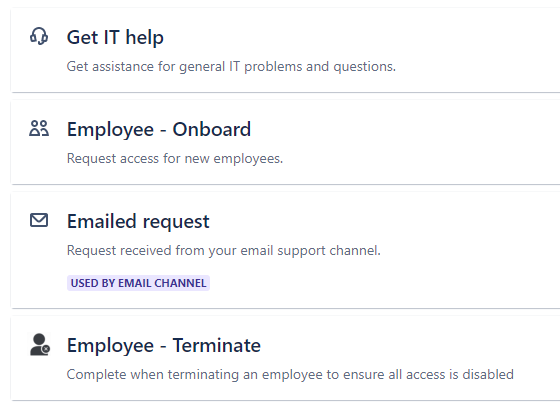This screenshot has width=560, height=413.
Task: Click description 'Request access for new employees.'
Action: point(175,158)
